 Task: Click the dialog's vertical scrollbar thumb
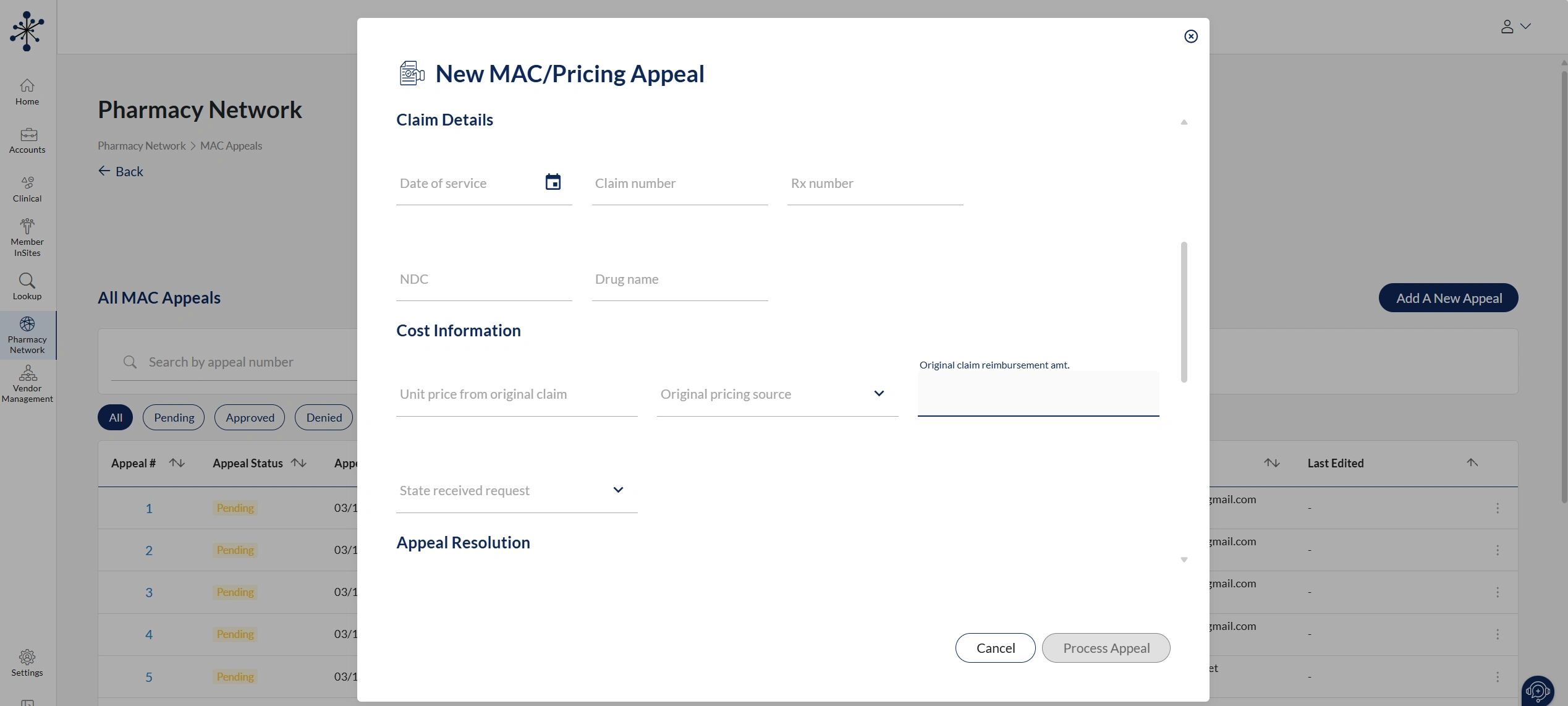pos(1184,312)
